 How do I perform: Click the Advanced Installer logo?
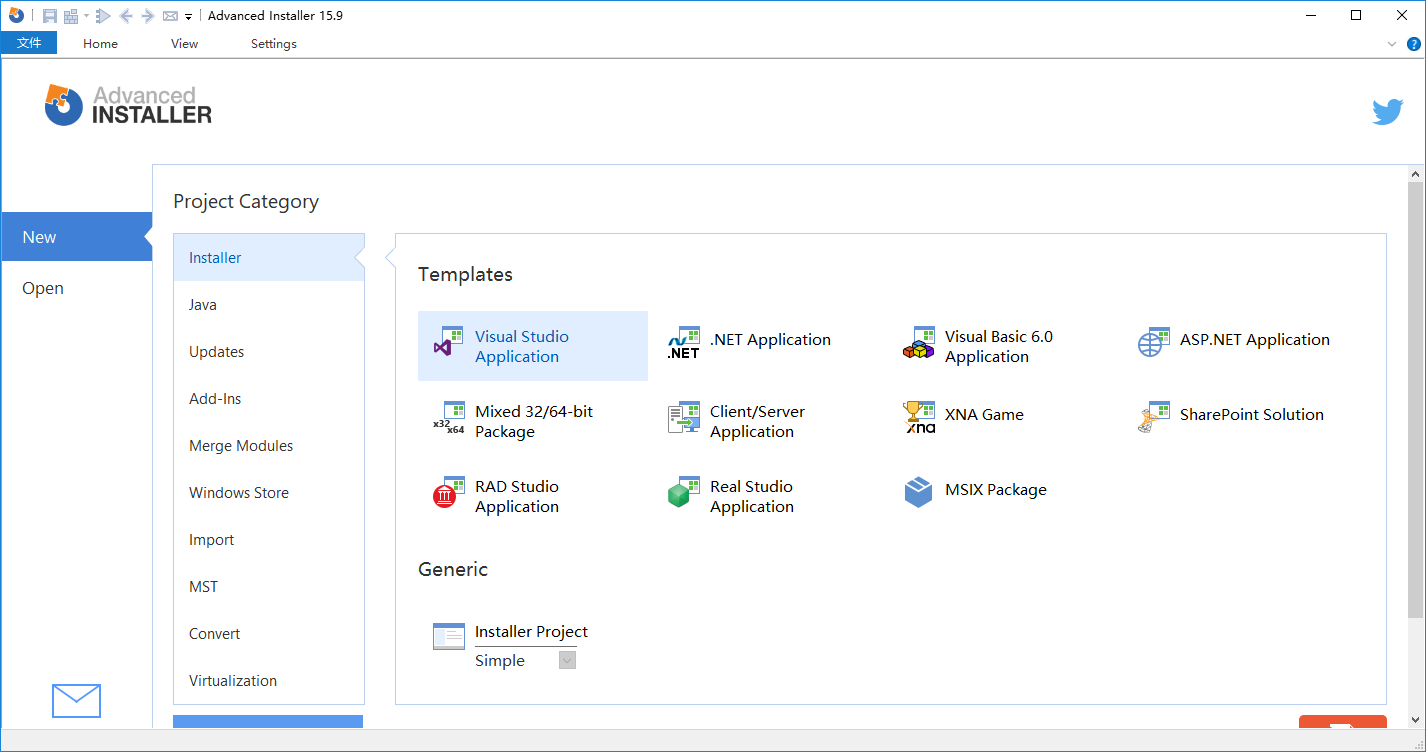[128, 105]
